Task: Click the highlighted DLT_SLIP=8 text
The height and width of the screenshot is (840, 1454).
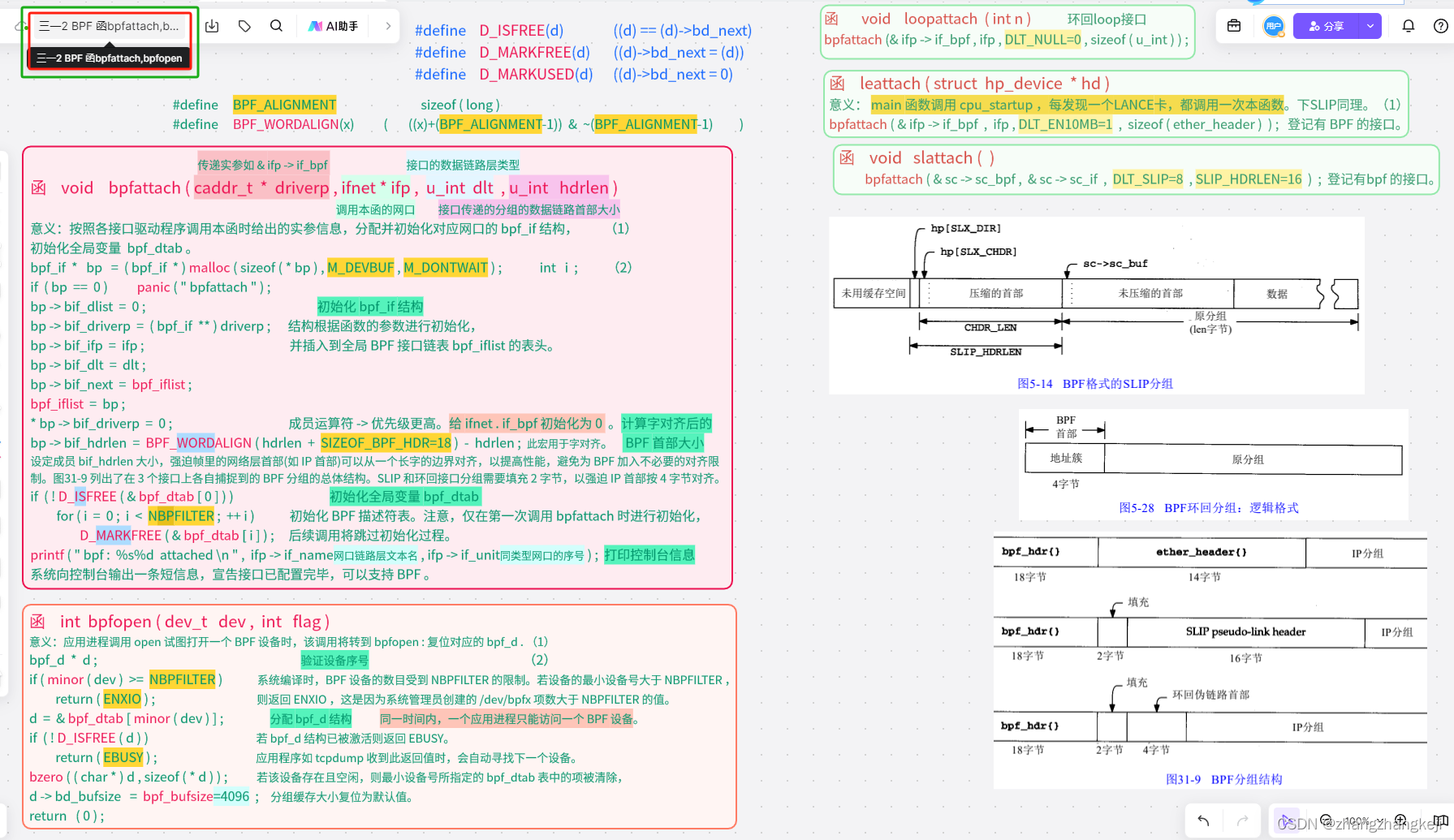Action: 1148,179
